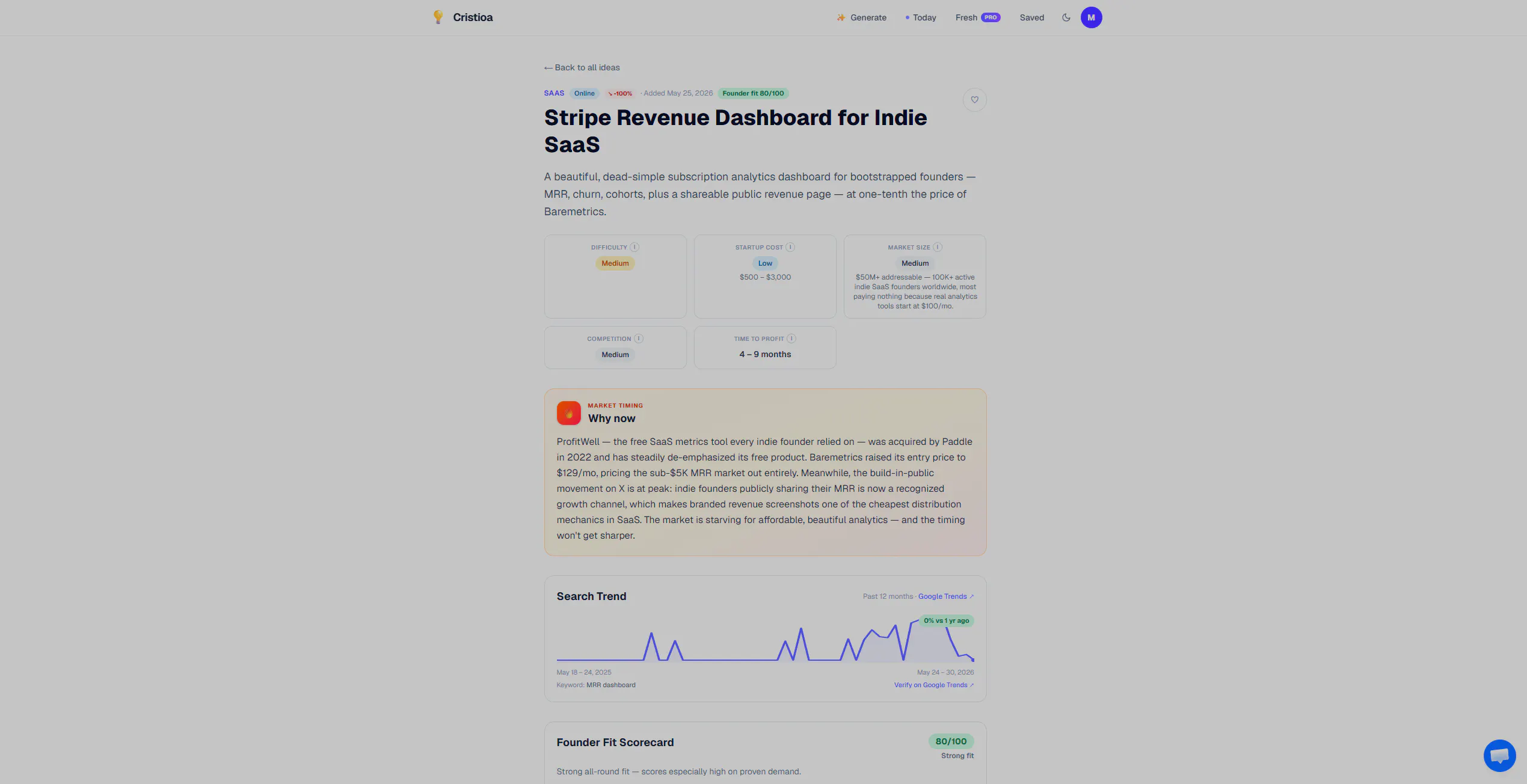
Task: Show info for Startup Cost metric
Action: (790, 247)
